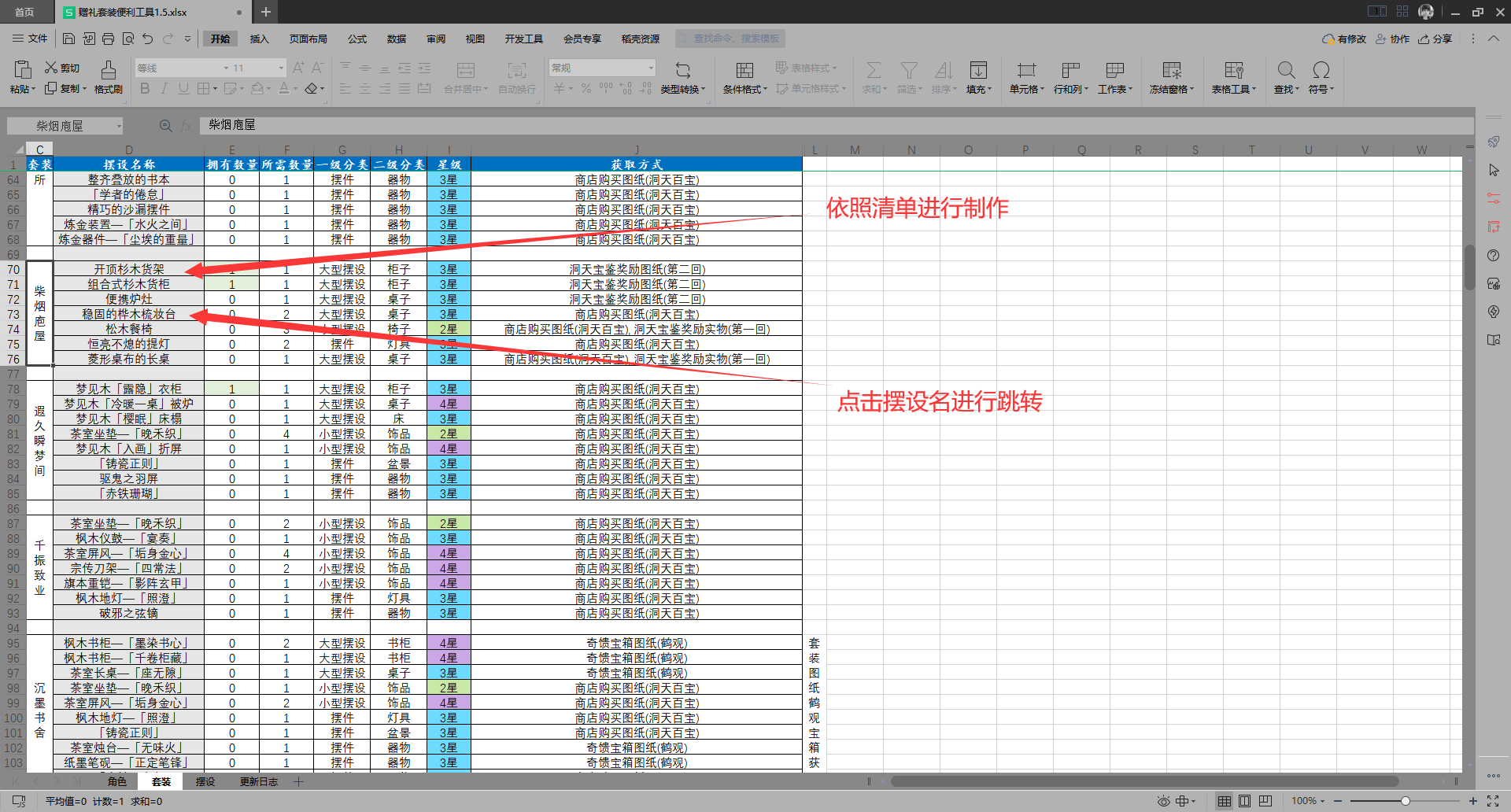1511x812 pixels.
Task: Switch to page layout view in status bar
Action: click(x=1244, y=801)
